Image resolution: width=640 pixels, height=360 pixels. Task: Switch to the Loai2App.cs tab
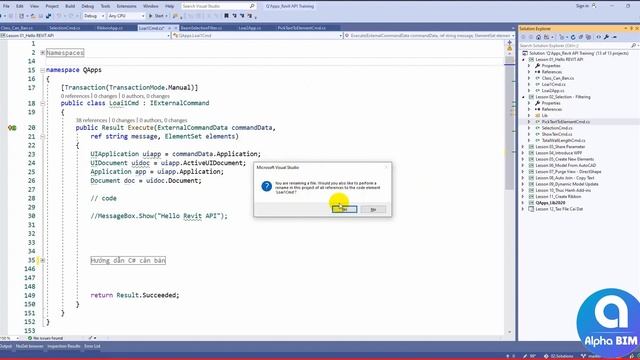click(x=250, y=28)
